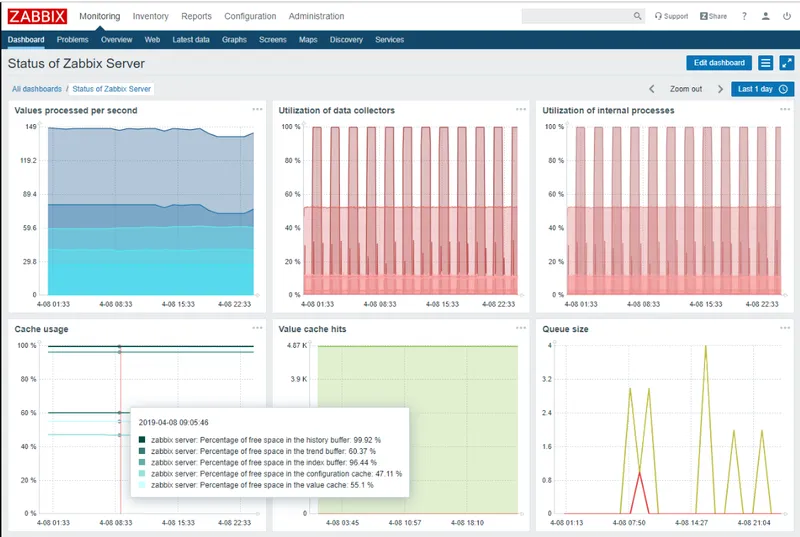Open Values processed per second widget menu
Viewport: 800px width, 537px height.
(x=257, y=109)
